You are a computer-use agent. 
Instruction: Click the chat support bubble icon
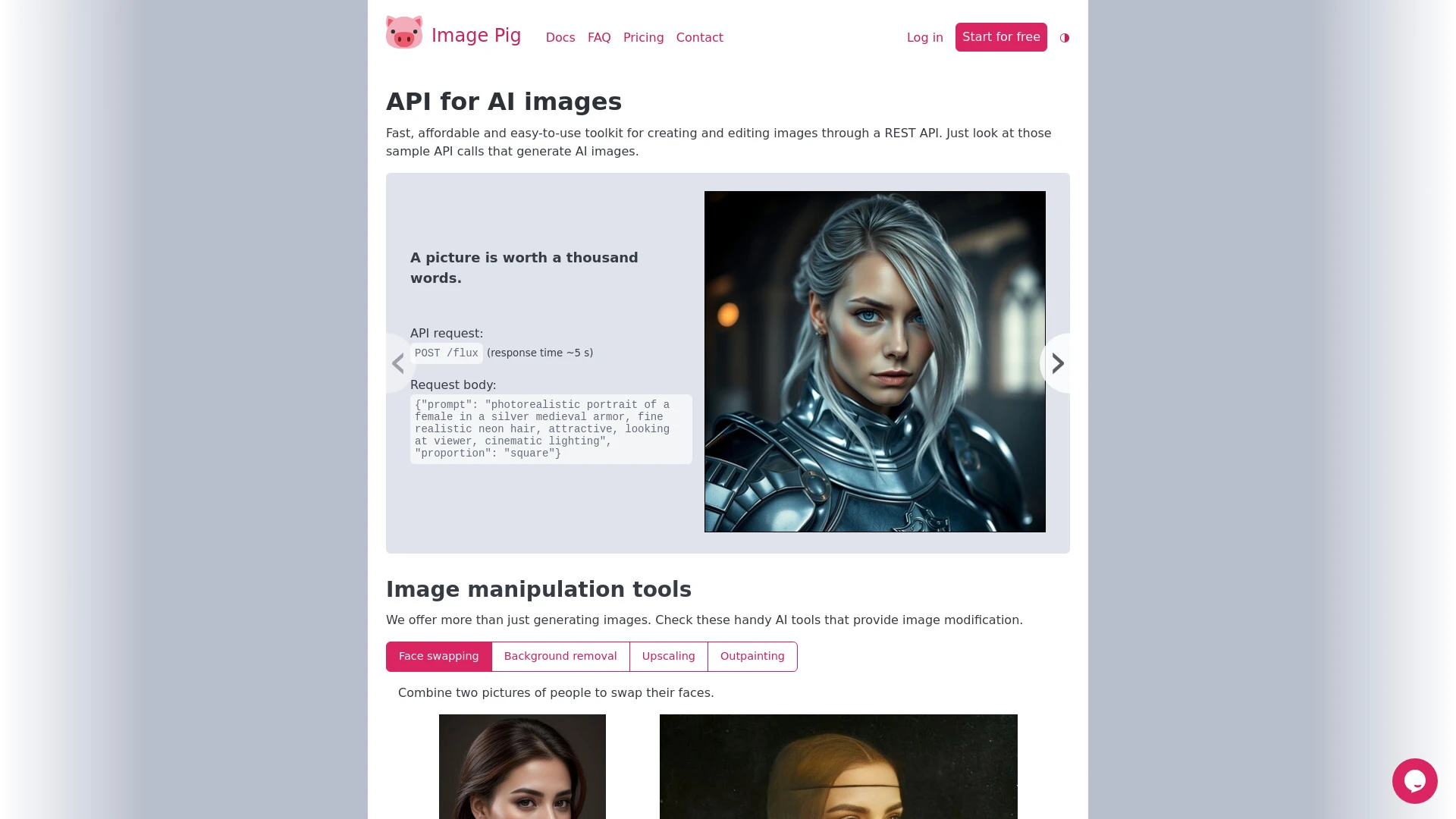(1414, 780)
